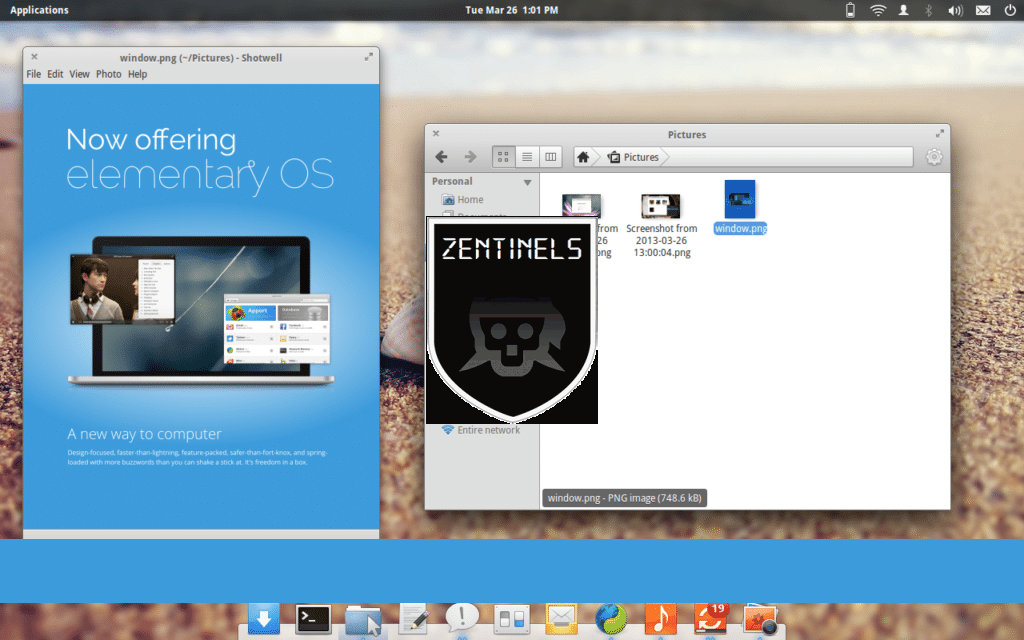Open the speech bubble exclamation dock app

pyautogui.click(x=462, y=617)
